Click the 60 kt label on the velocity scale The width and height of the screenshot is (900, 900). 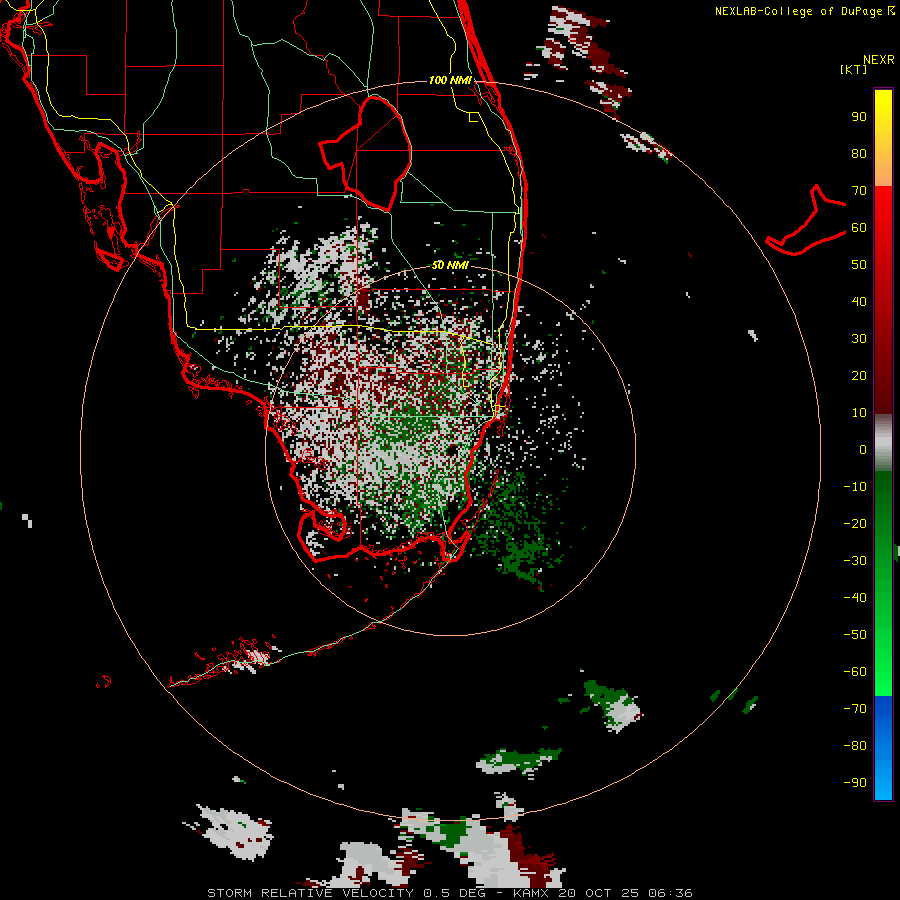click(x=859, y=228)
